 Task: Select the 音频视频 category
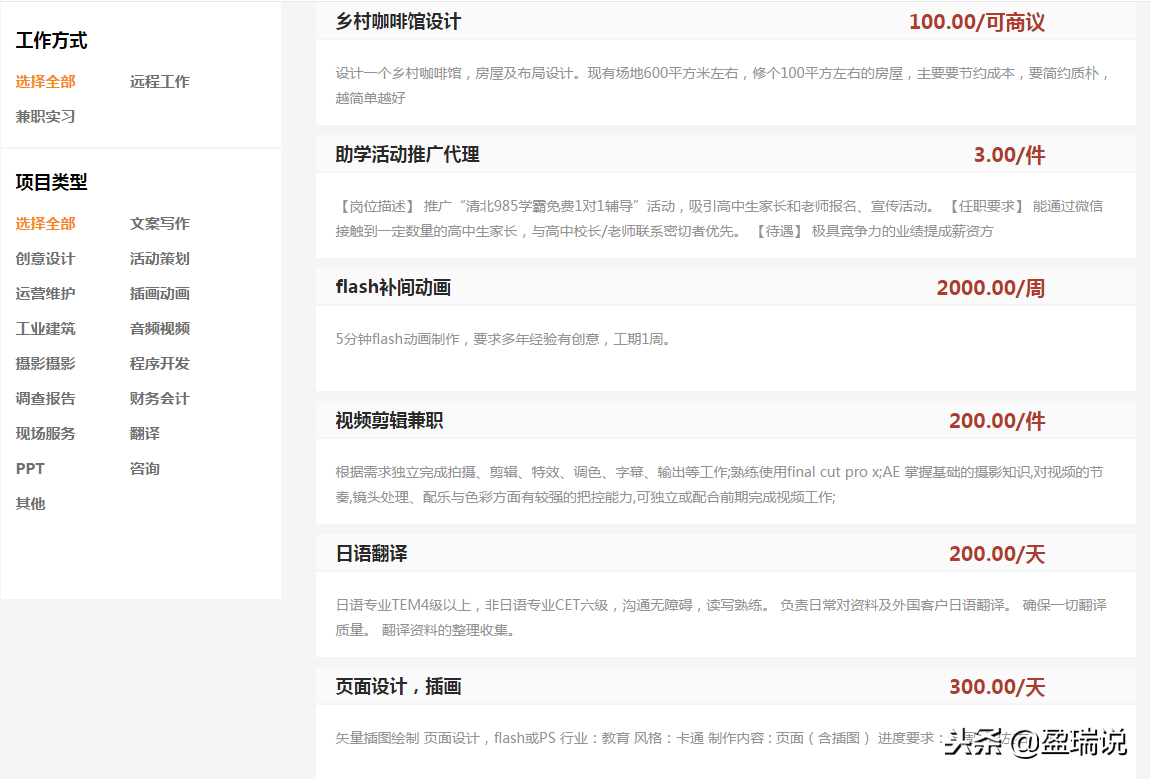click(160, 329)
